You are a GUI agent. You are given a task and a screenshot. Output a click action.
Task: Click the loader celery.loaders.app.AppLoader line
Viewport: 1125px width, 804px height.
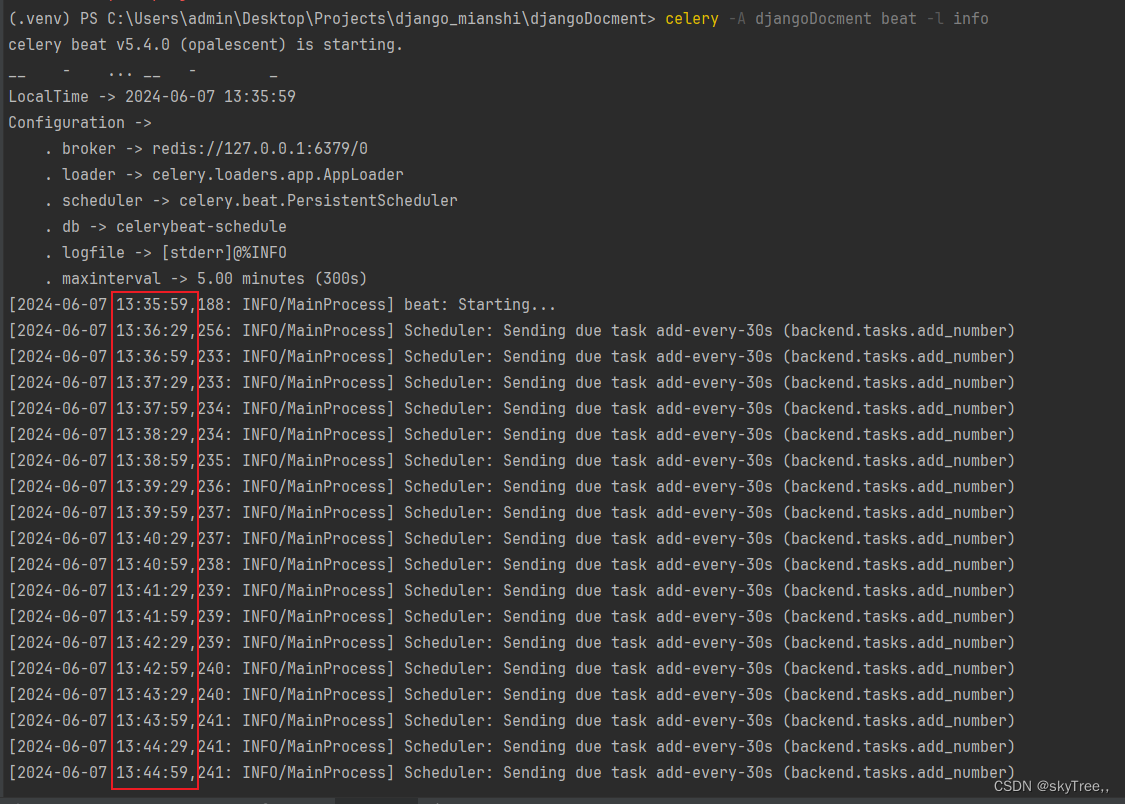pos(225,174)
